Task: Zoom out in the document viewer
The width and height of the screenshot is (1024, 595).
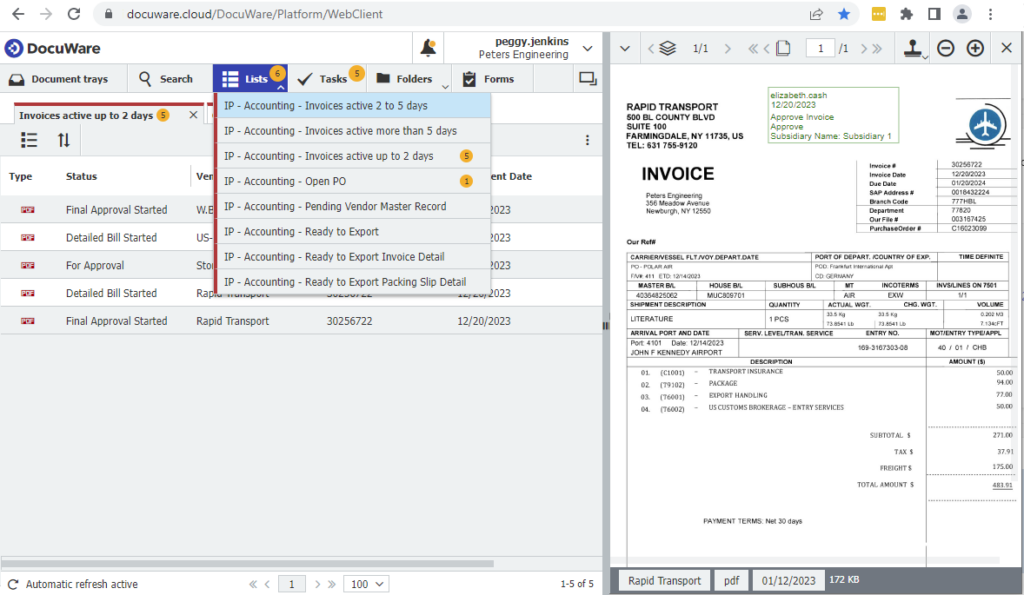Action: (946, 48)
